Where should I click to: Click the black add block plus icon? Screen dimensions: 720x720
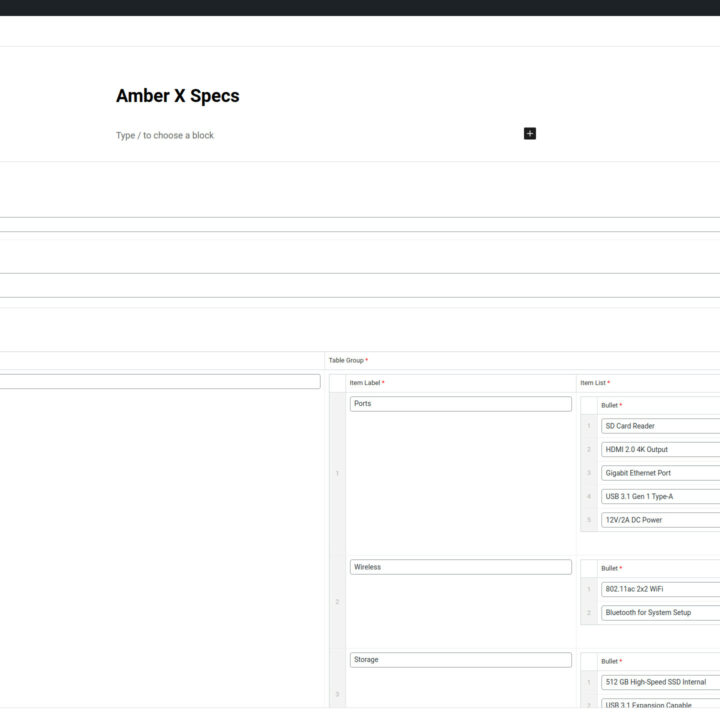pos(529,134)
